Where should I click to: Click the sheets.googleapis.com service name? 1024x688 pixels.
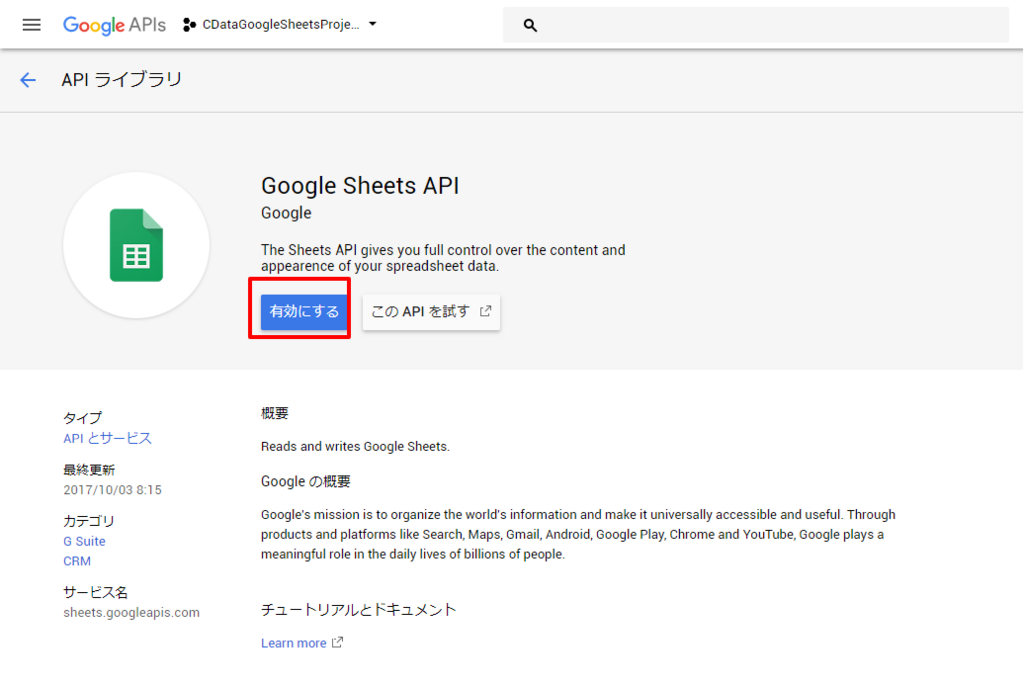coord(131,612)
